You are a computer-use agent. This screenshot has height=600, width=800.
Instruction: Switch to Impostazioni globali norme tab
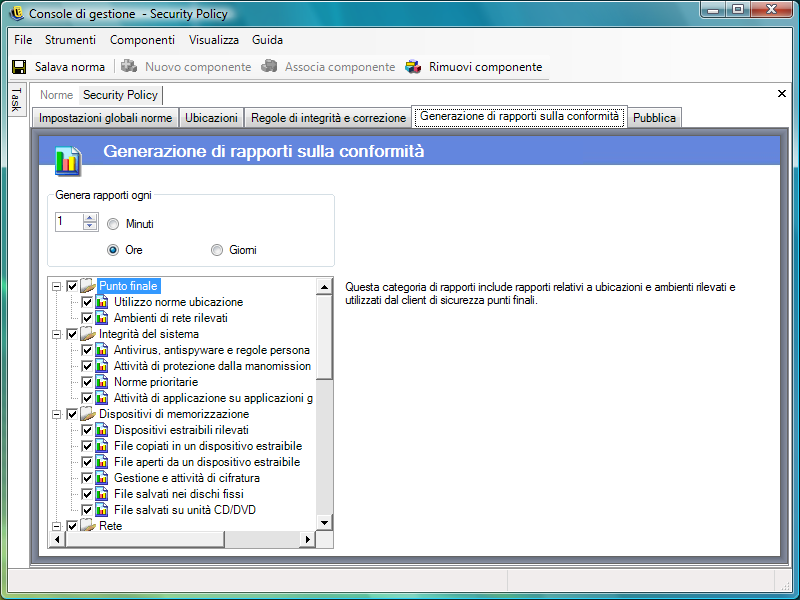[106, 118]
